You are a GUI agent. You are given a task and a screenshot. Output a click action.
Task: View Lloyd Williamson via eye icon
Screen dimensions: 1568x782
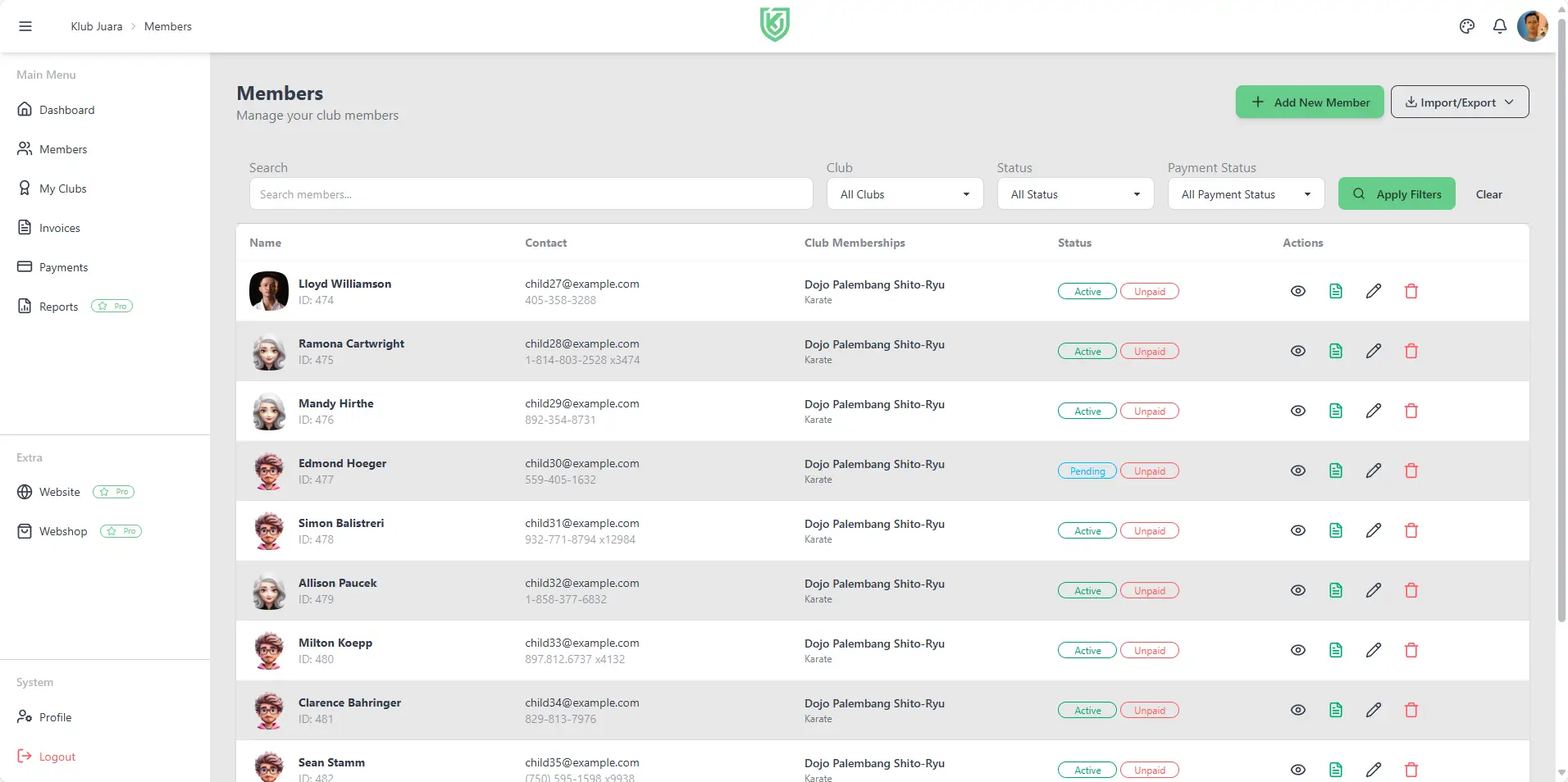point(1298,291)
